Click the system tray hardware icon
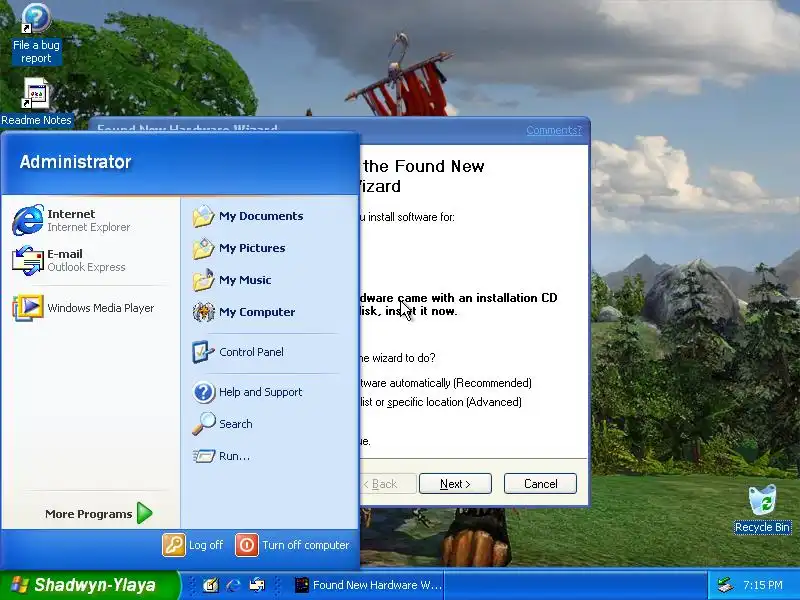 point(725,585)
